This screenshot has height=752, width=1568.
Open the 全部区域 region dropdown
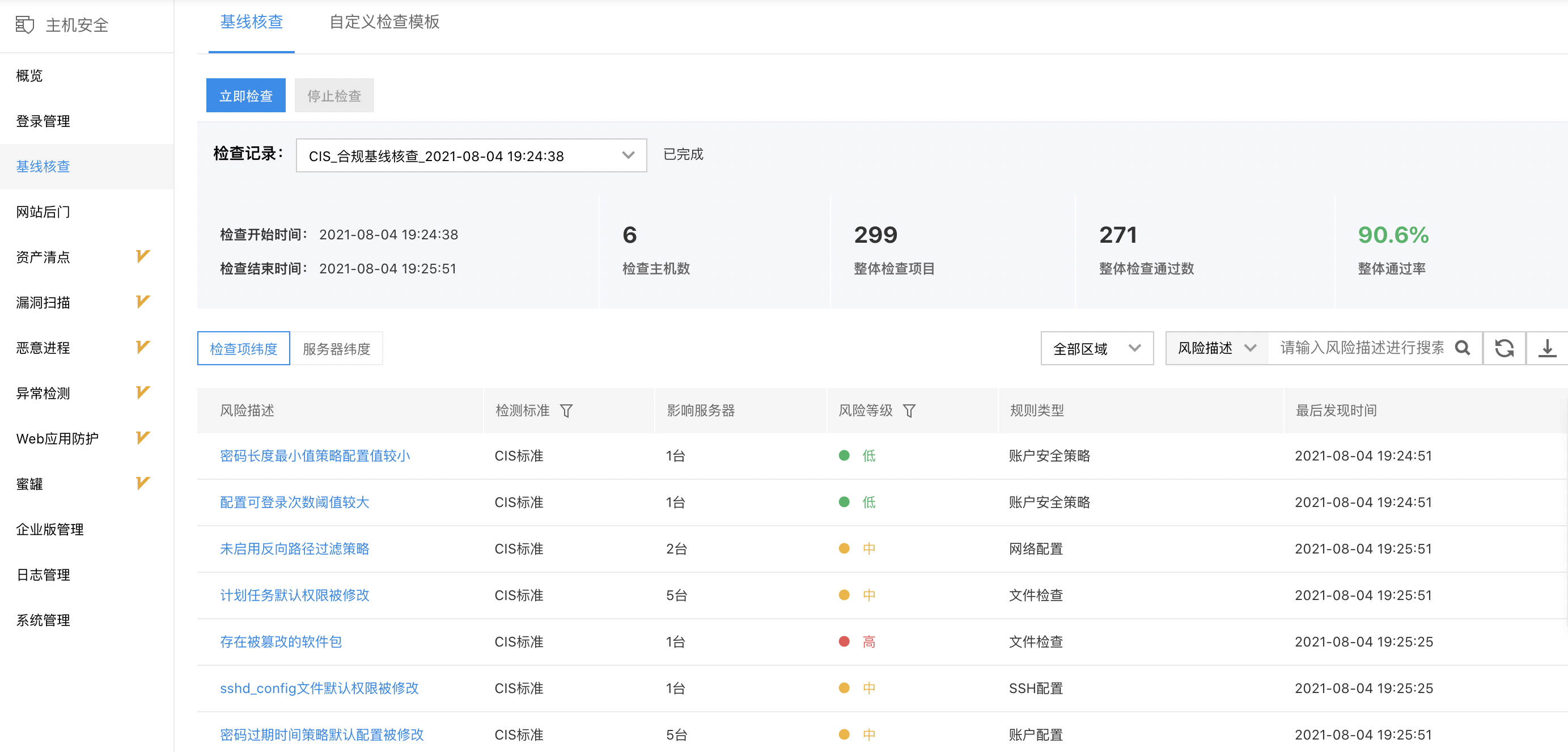(x=1096, y=349)
